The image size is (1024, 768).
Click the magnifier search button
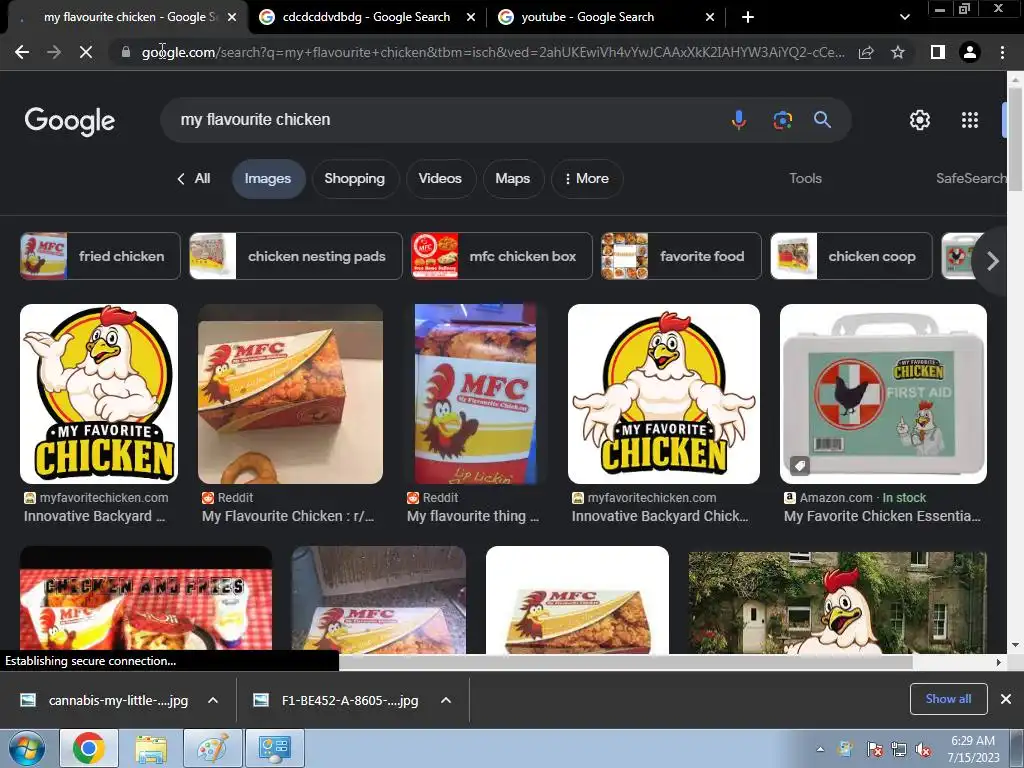click(x=822, y=120)
